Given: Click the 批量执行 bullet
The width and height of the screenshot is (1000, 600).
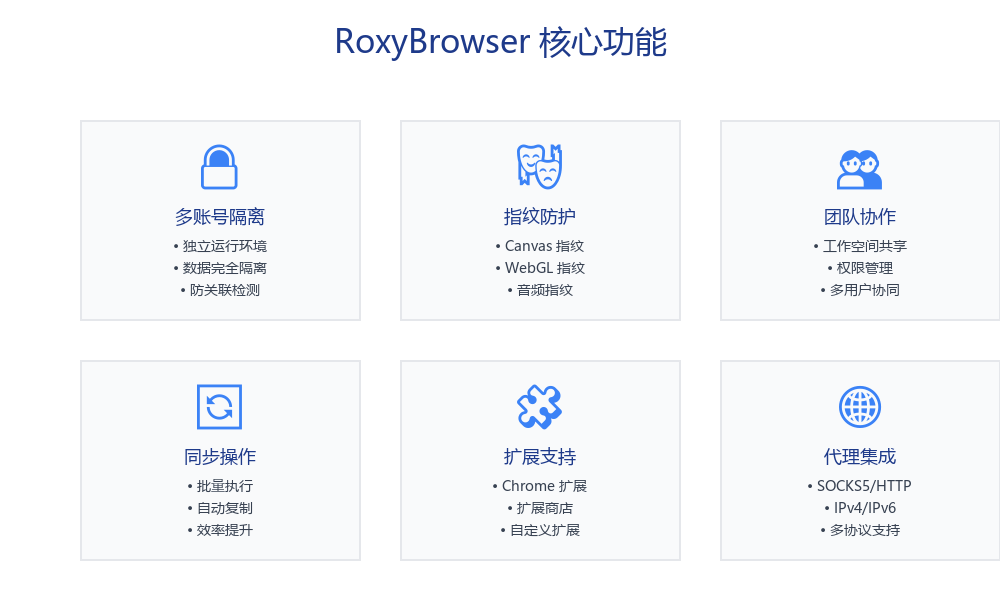Looking at the screenshot, I should (220, 486).
